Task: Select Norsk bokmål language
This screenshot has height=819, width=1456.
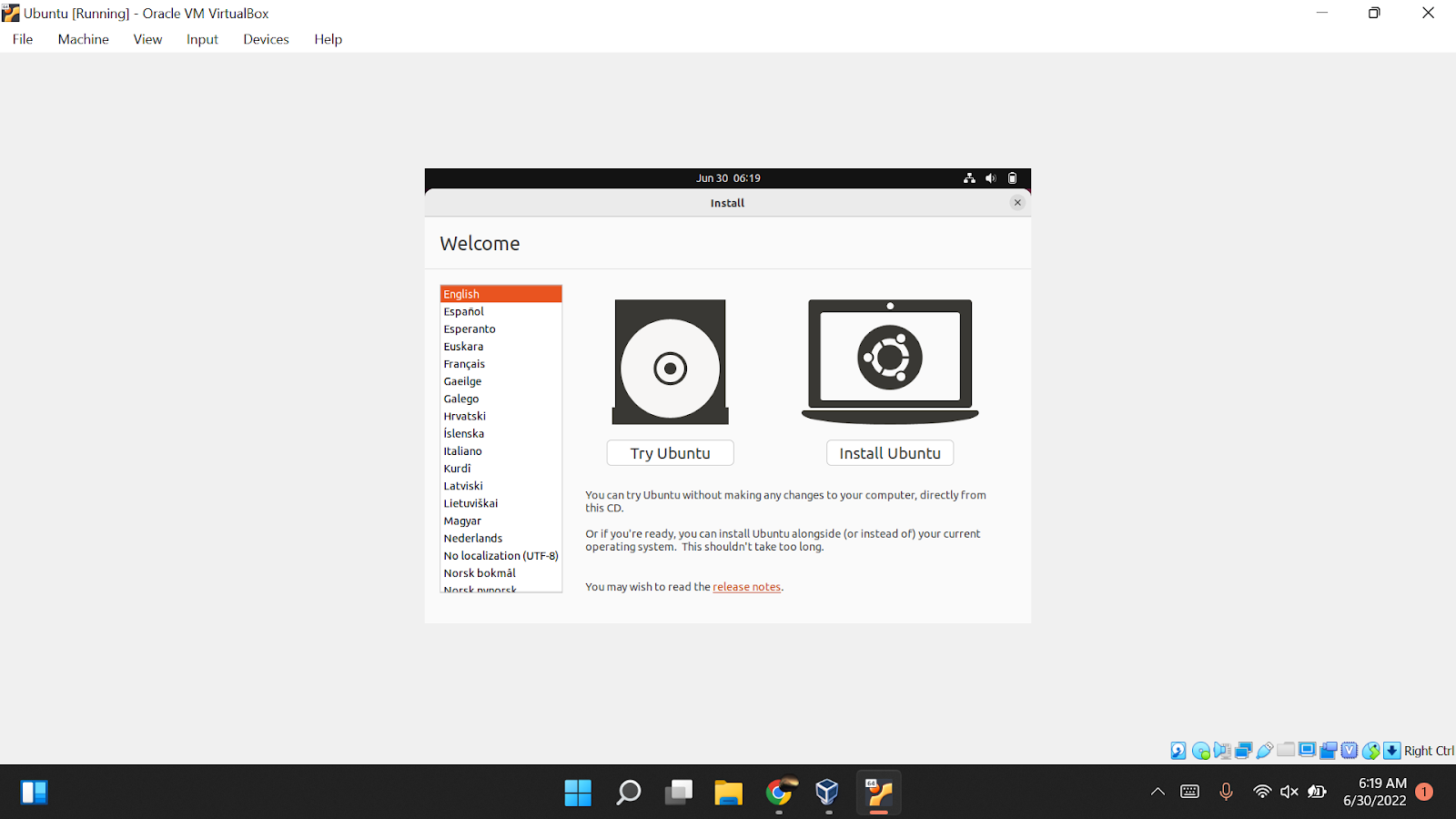Action: 501,573
